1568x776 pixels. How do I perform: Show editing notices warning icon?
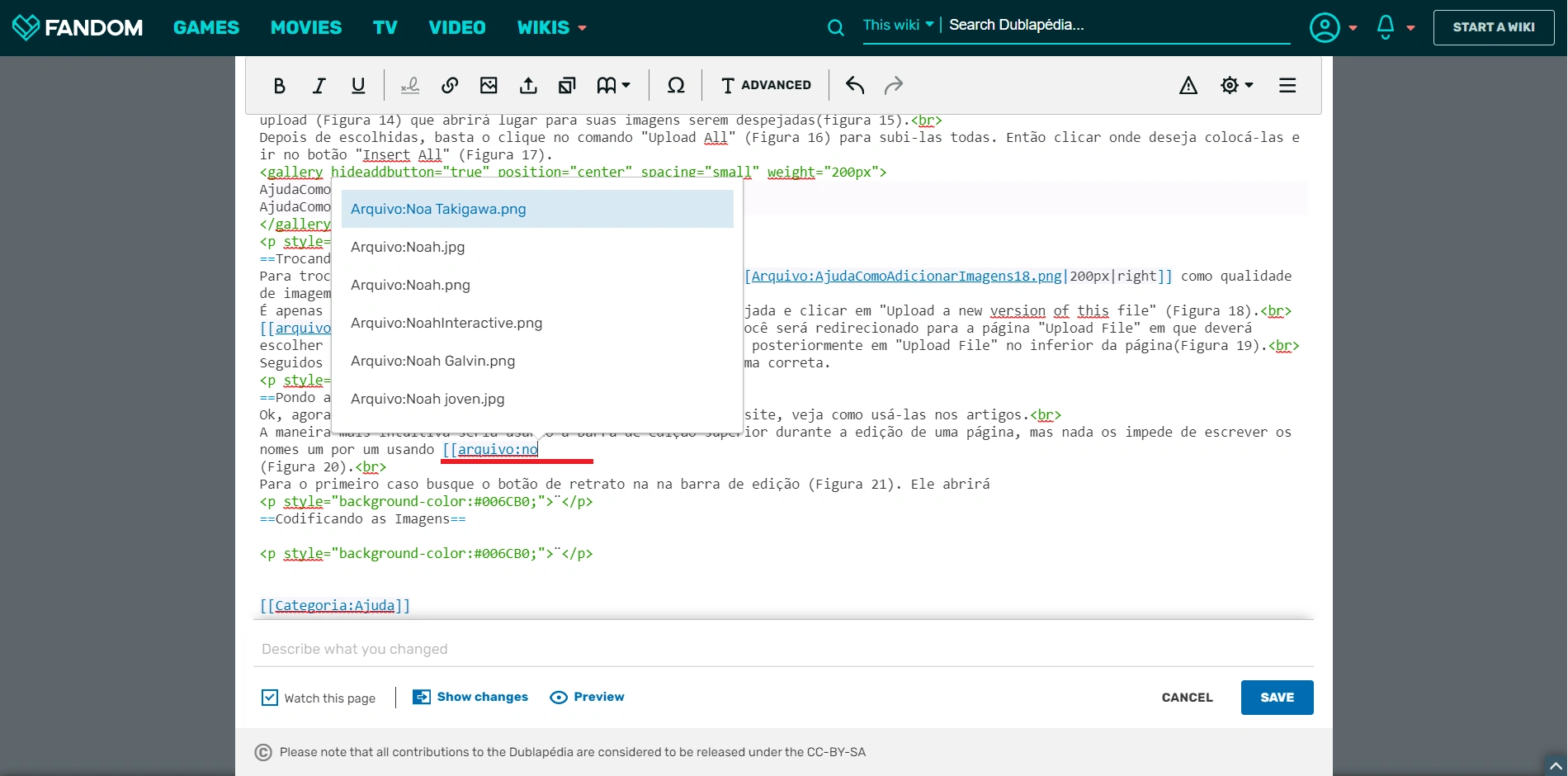(1188, 85)
